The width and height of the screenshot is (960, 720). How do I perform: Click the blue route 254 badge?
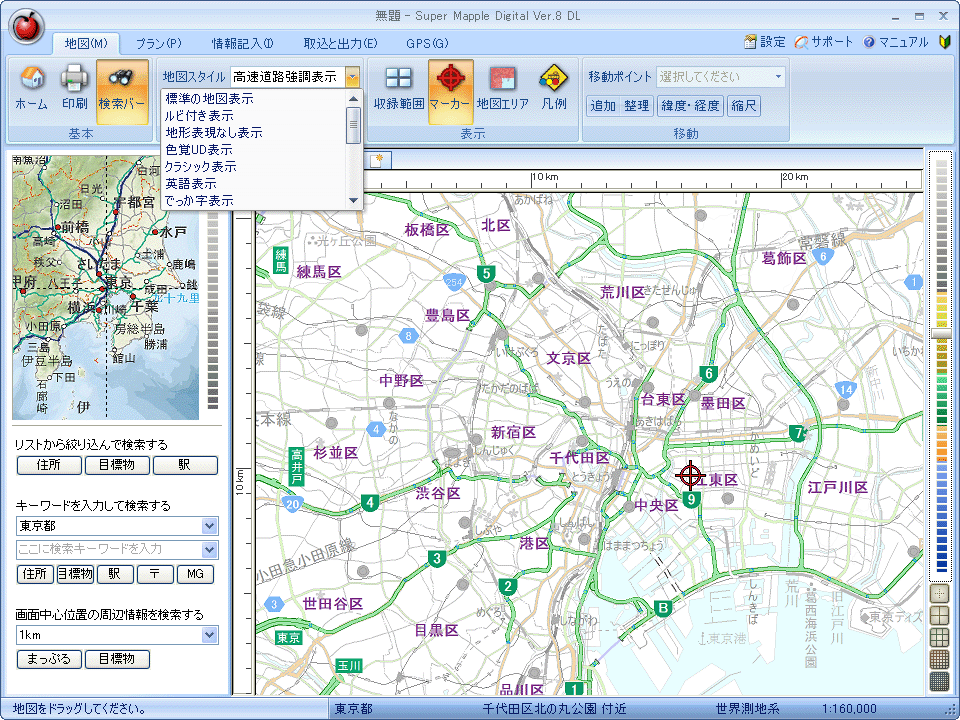point(454,282)
